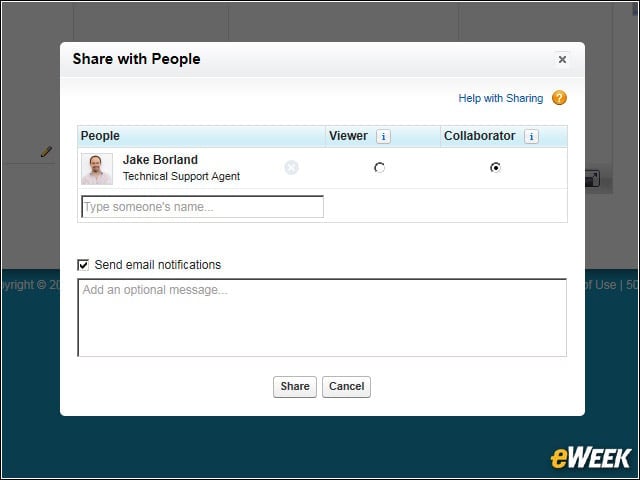
Task: Select Viewer radio for Jake Borland
Action: [x=379, y=167]
